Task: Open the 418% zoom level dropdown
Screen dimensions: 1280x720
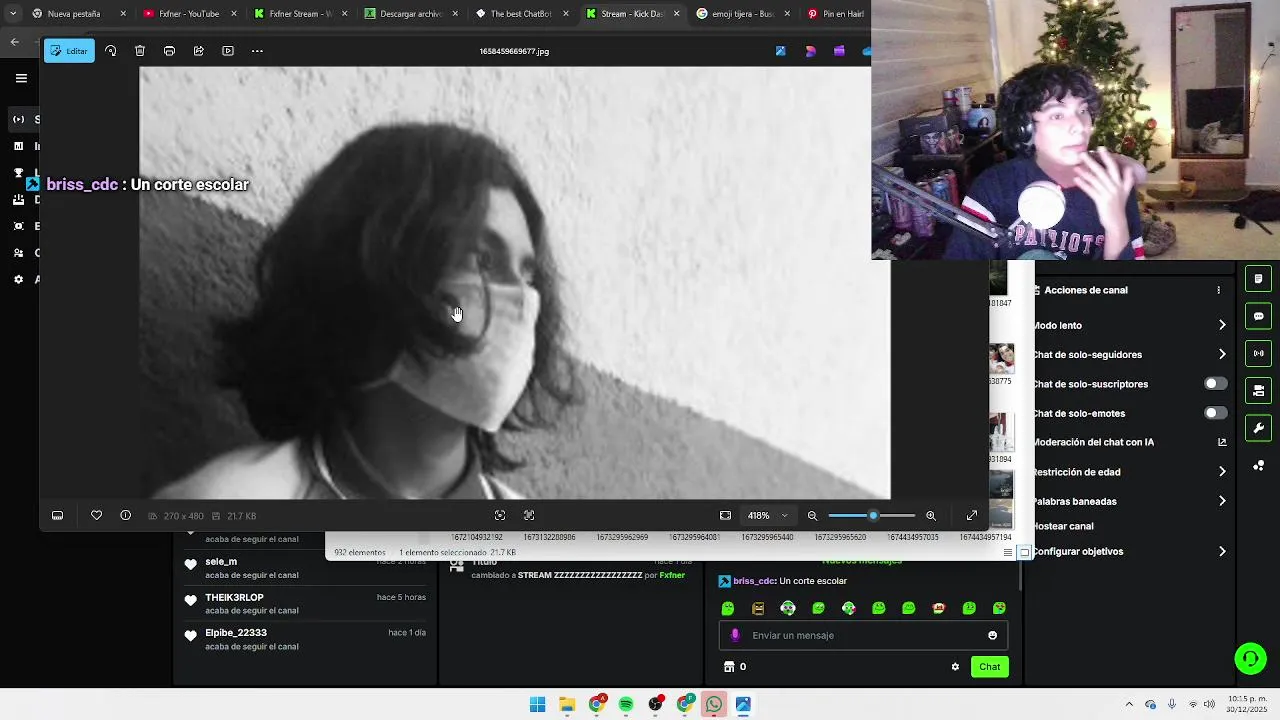Action: click(767, 516)
